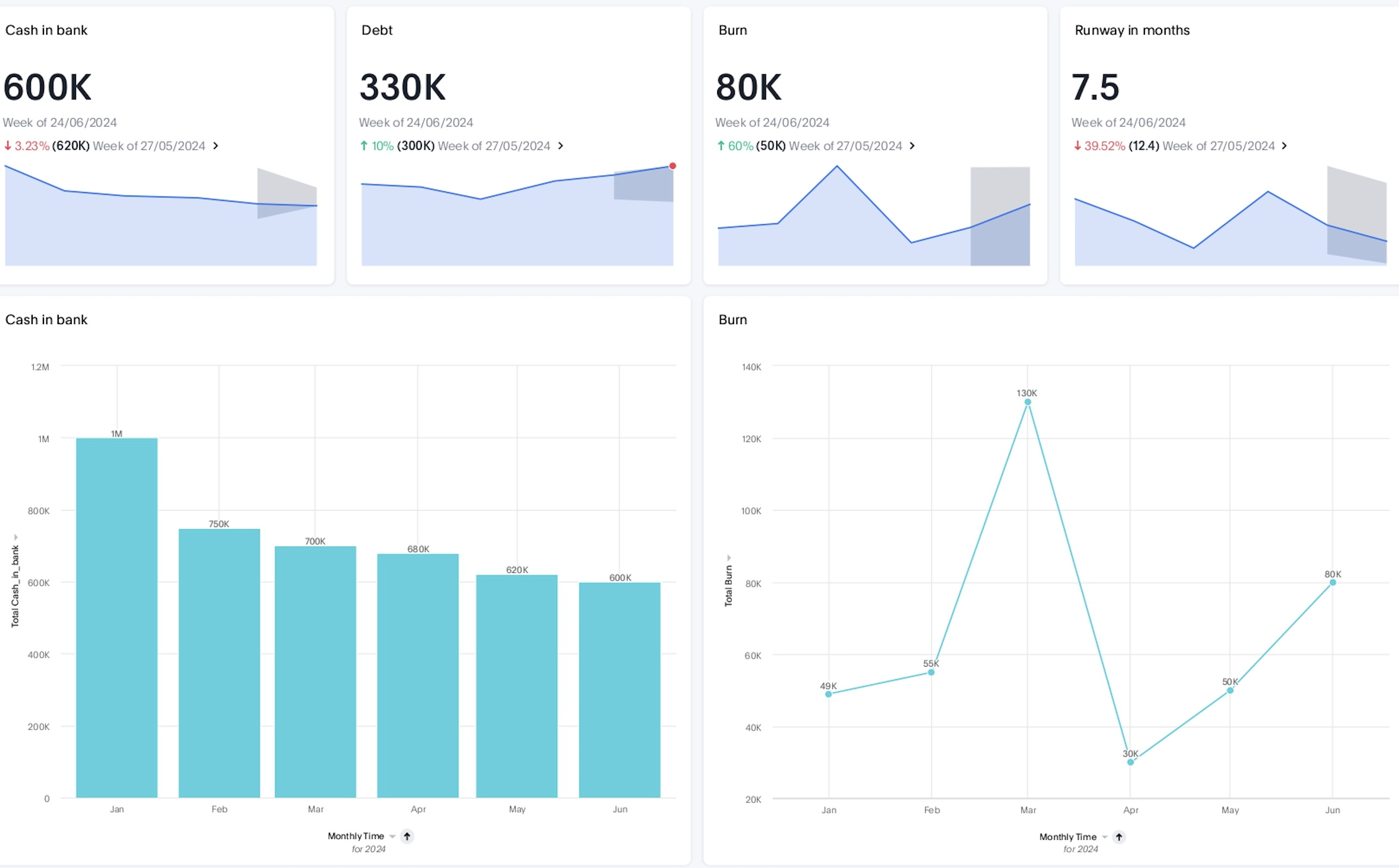The height and width of the screenshot is (868, 1399).
Task: Click the green up arrow beside 60%
Action: pos(720,146)
